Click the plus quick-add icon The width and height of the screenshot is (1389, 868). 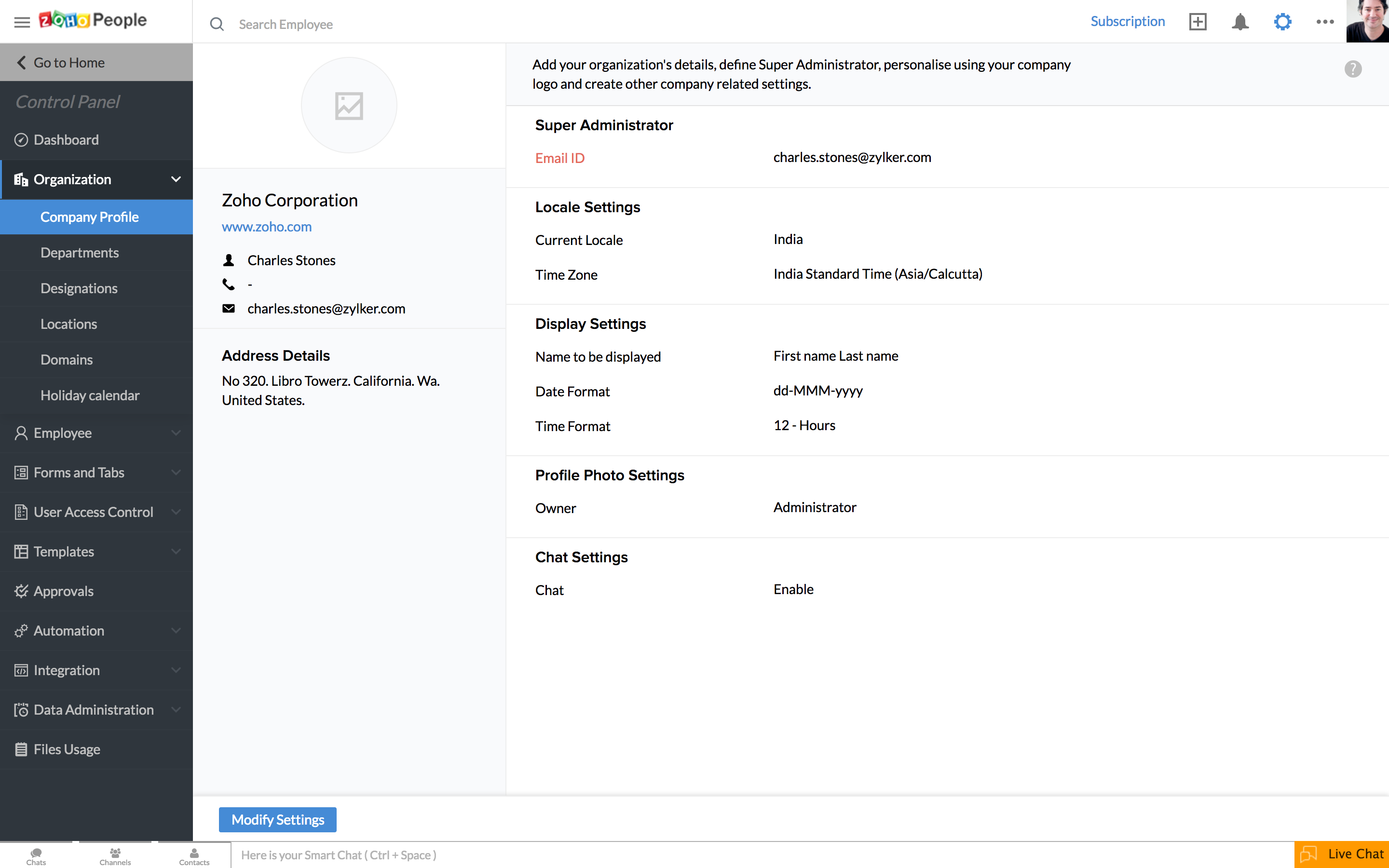1198,22
